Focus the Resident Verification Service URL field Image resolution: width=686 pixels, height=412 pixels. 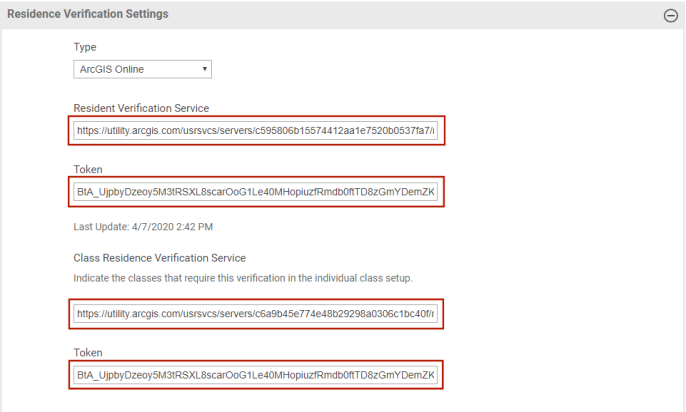(x=256, y=131)
